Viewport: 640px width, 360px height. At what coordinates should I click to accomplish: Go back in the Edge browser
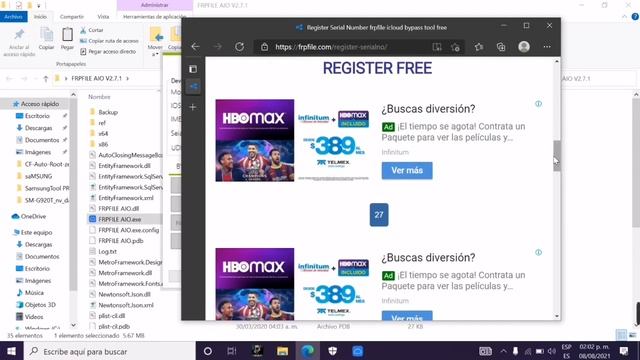tap(196, 47)
